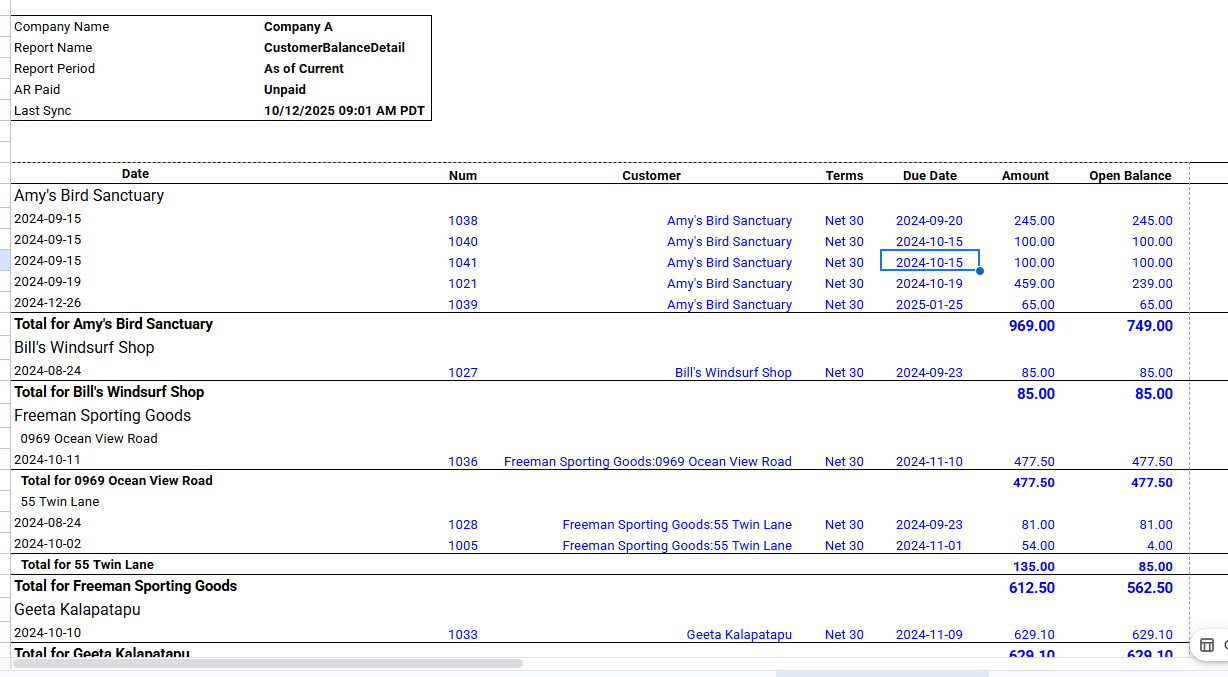Select the 'Due Date' column header

pyautogui.click(x=930, y=175)
